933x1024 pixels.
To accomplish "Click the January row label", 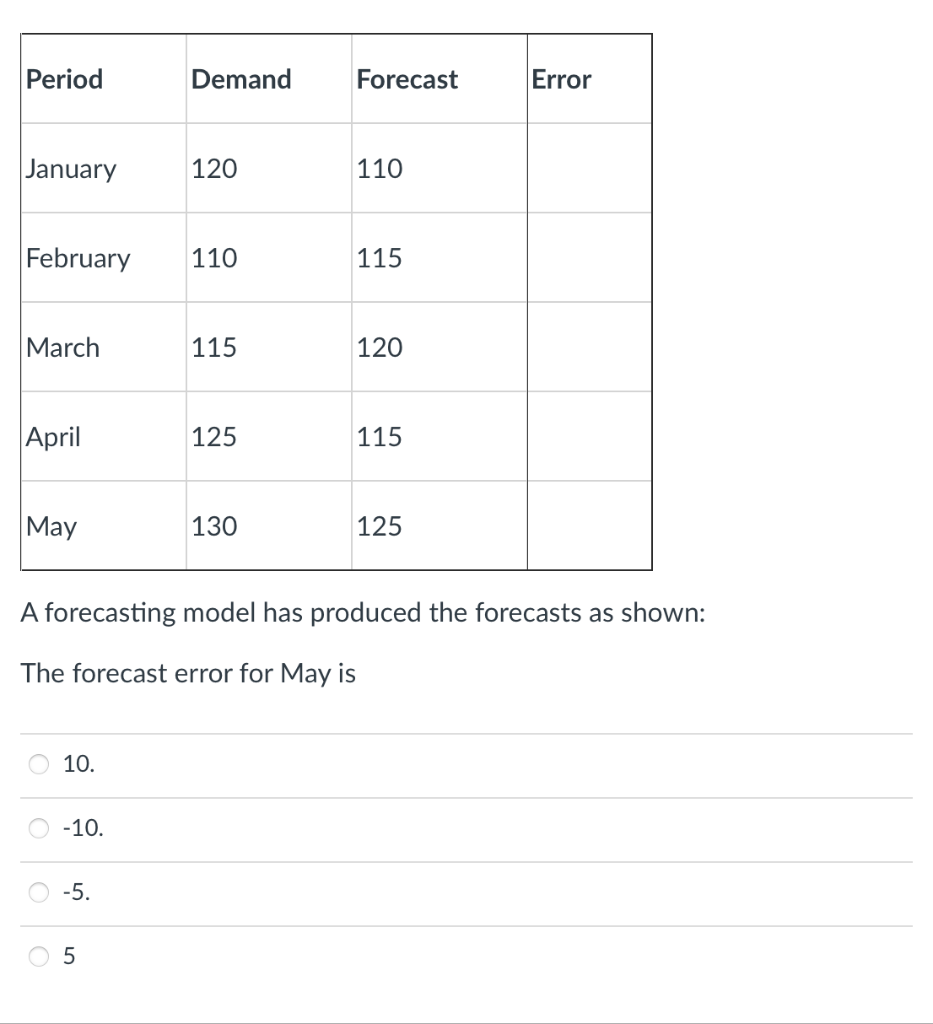I will pyautogui.click(x=70, y=168).
